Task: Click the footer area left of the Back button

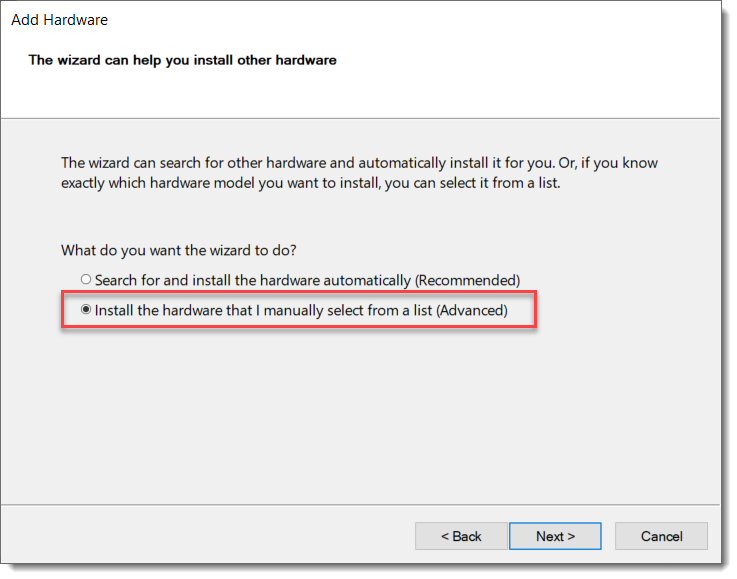Action: 200,537
